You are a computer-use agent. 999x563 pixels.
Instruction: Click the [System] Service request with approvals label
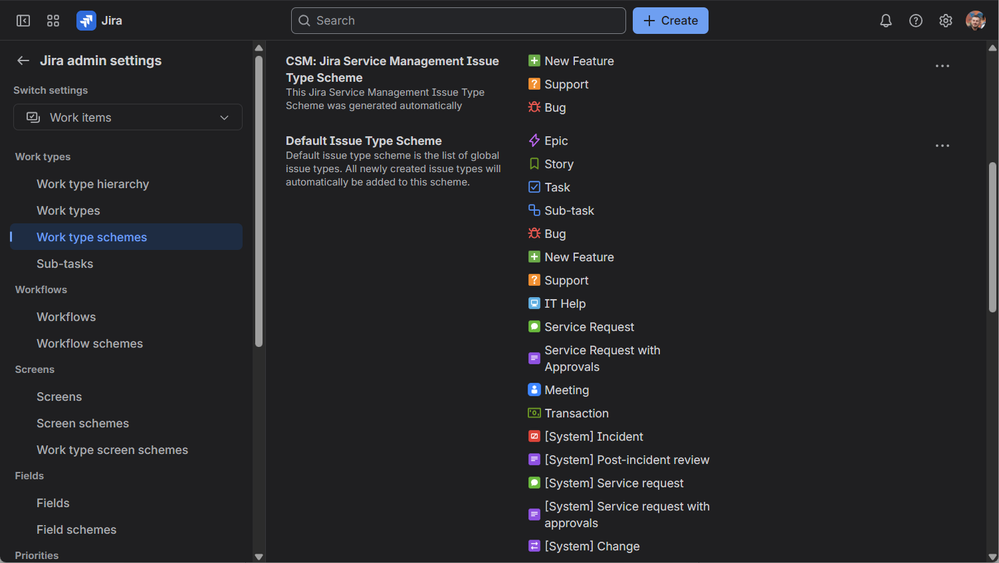coord(626,515)
